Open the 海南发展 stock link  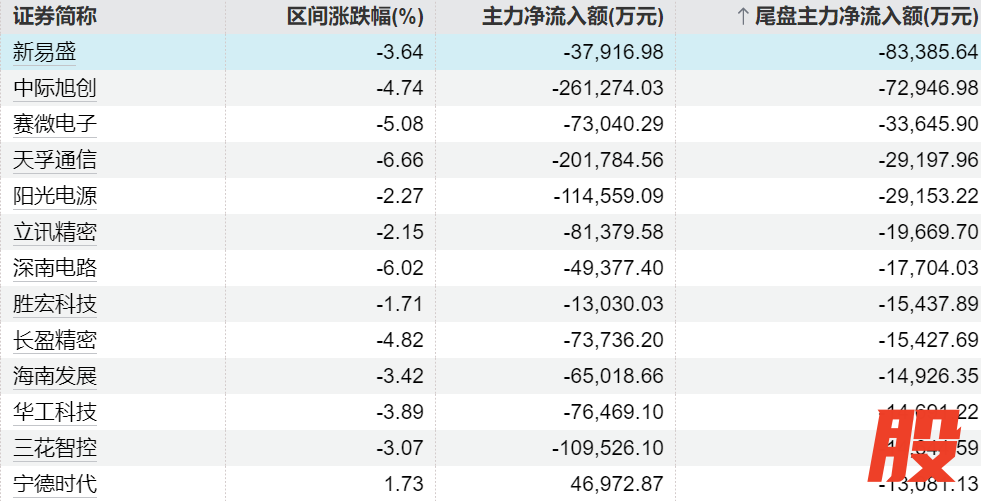(55, 376)
